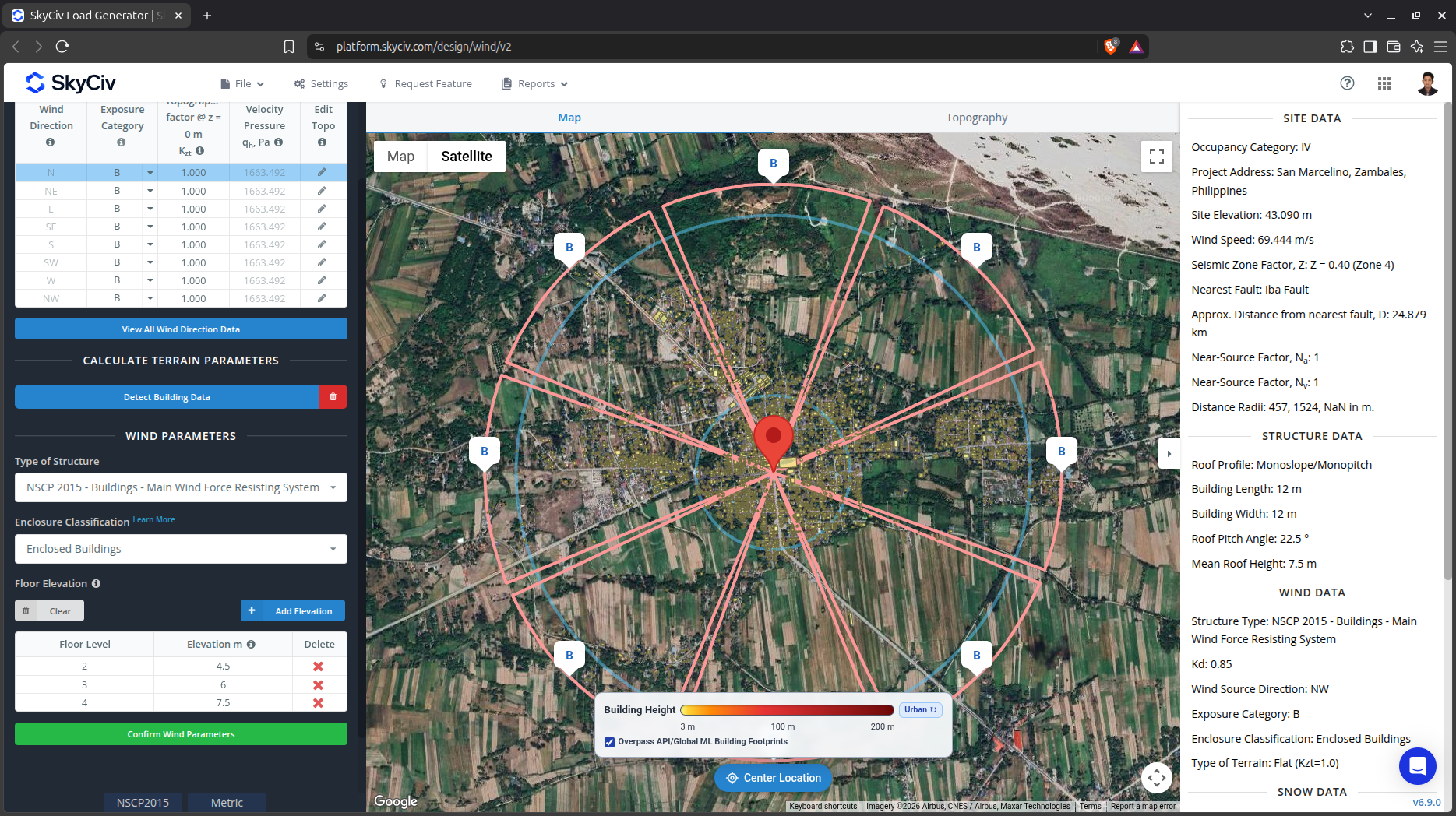Open the help question mark icon
The height and width of the screenshot is (816, 1456).
coord(1347,83)
